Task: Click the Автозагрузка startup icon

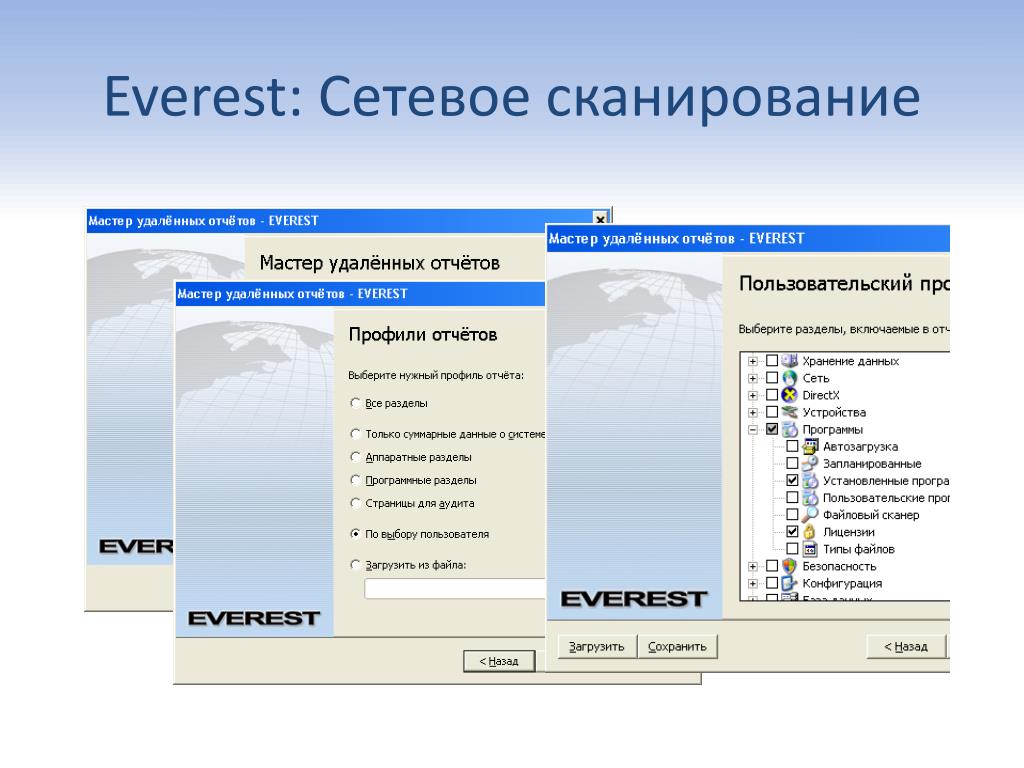Action: (810, 446)
